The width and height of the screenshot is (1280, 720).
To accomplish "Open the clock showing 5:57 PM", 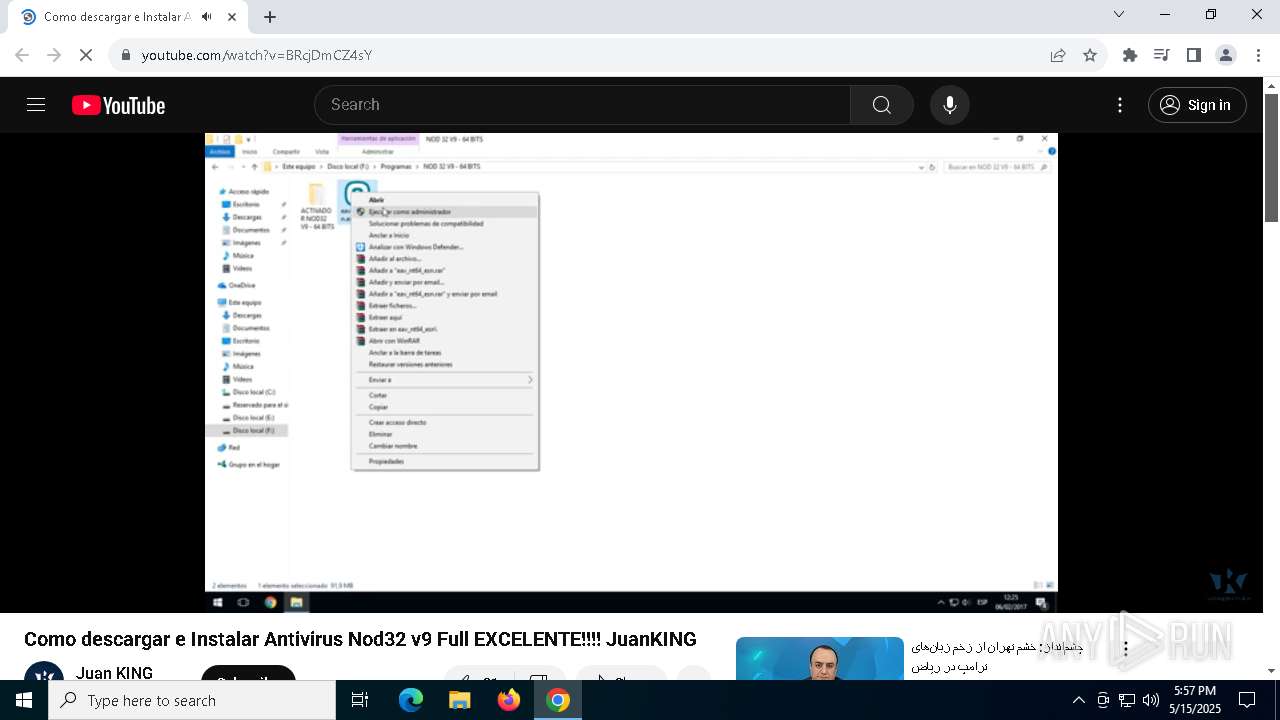I will 1195,700.
